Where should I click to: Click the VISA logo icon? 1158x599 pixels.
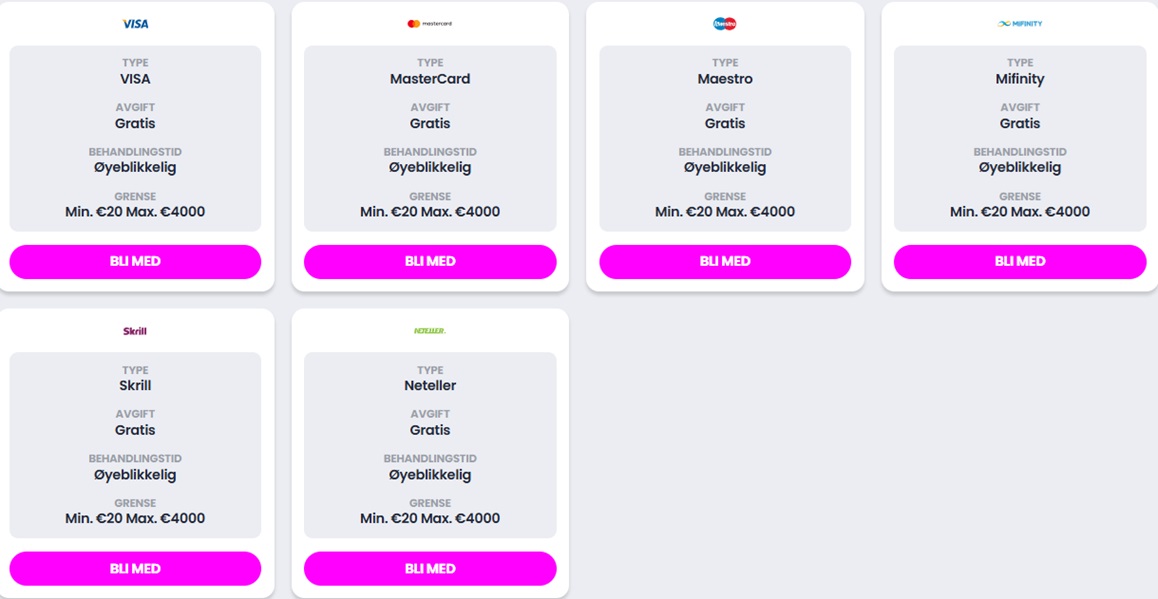135,24
